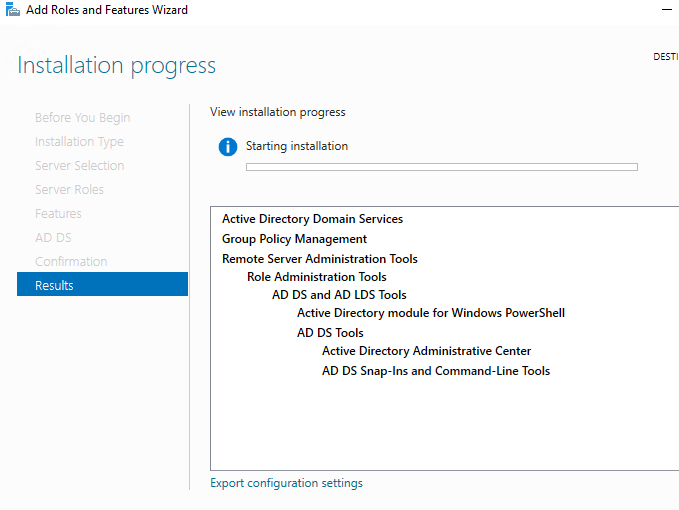
Task: Select AD DS step in sidebar
Action: coord(53,238)
